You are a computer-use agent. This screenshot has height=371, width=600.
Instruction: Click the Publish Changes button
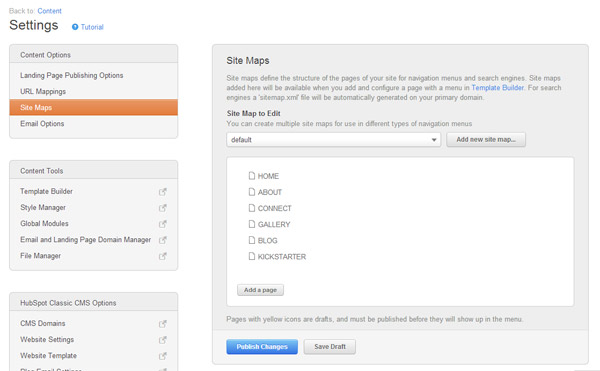click(x=262, y=347)
